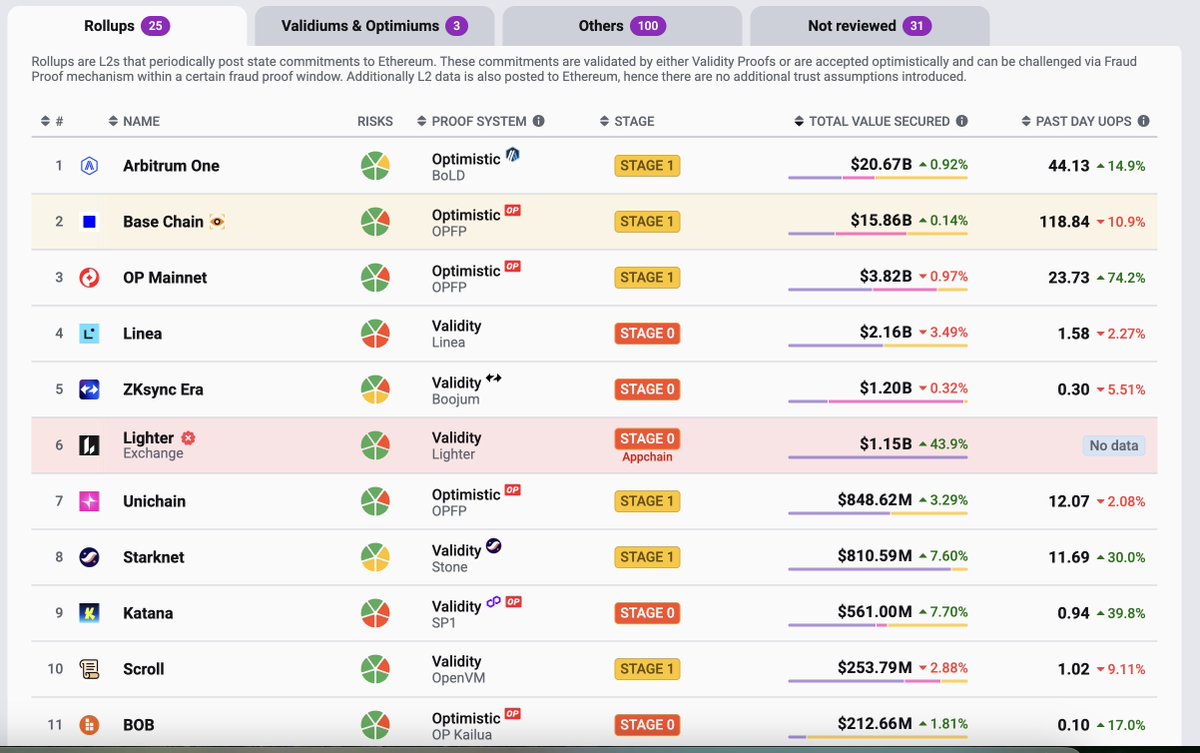Sort table by # column

[52, 121]
